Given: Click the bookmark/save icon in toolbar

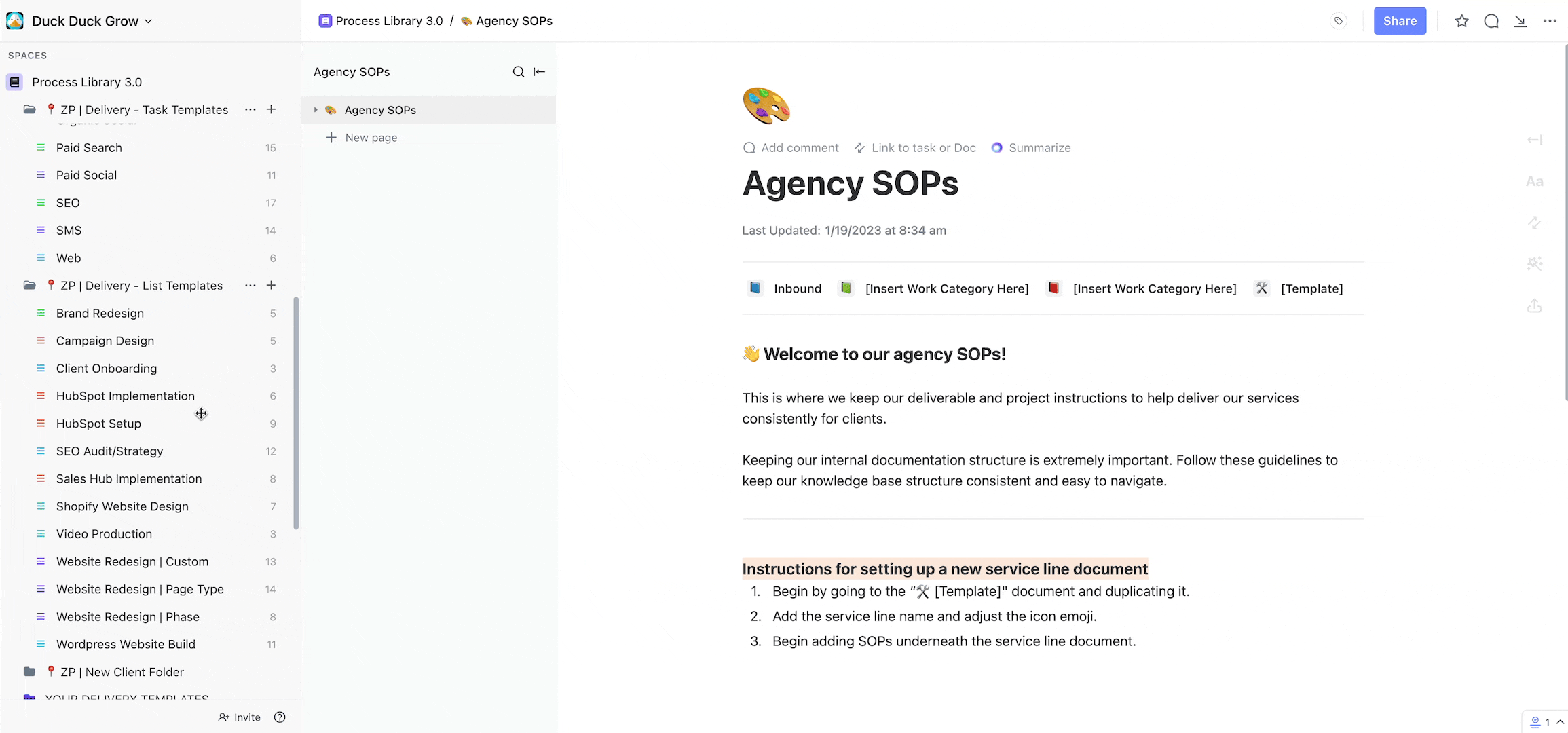Looking at the screenshot, I should 1461,21.
